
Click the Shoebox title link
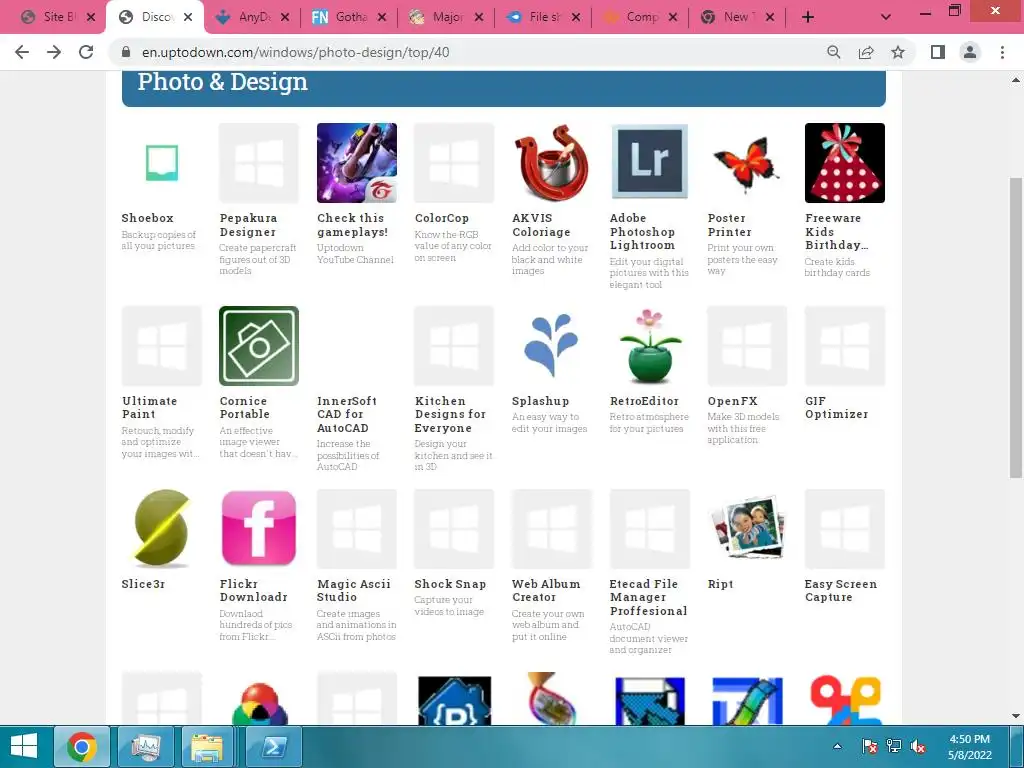pyautogui.click(x=148, y=218)
